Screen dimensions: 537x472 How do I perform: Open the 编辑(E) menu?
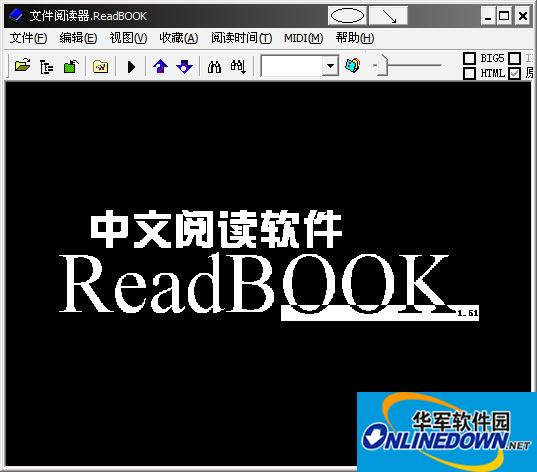pos(78,38)
